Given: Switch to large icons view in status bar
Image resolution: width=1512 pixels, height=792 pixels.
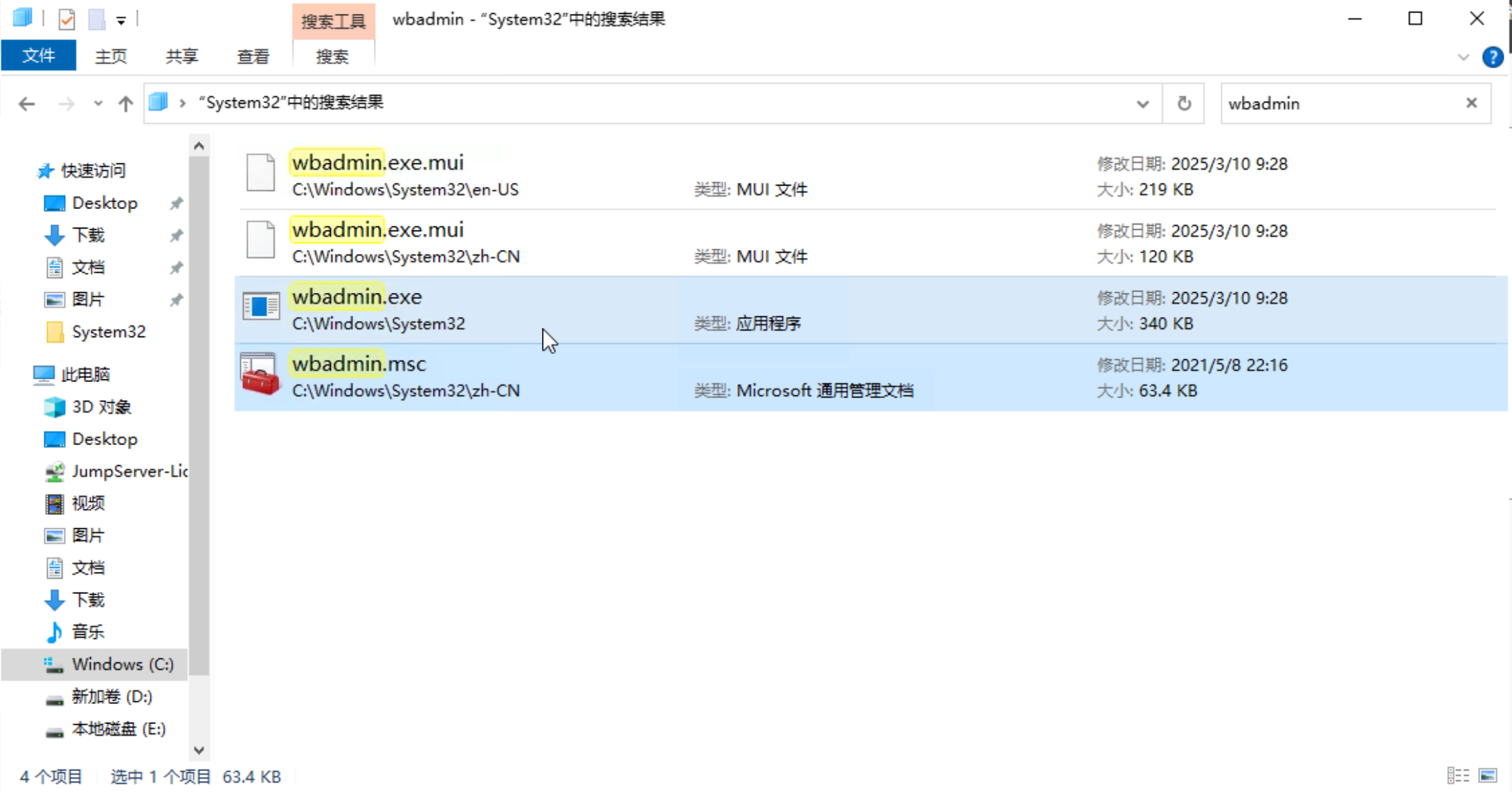Looking at the screenshot, I should (1488, 776).
